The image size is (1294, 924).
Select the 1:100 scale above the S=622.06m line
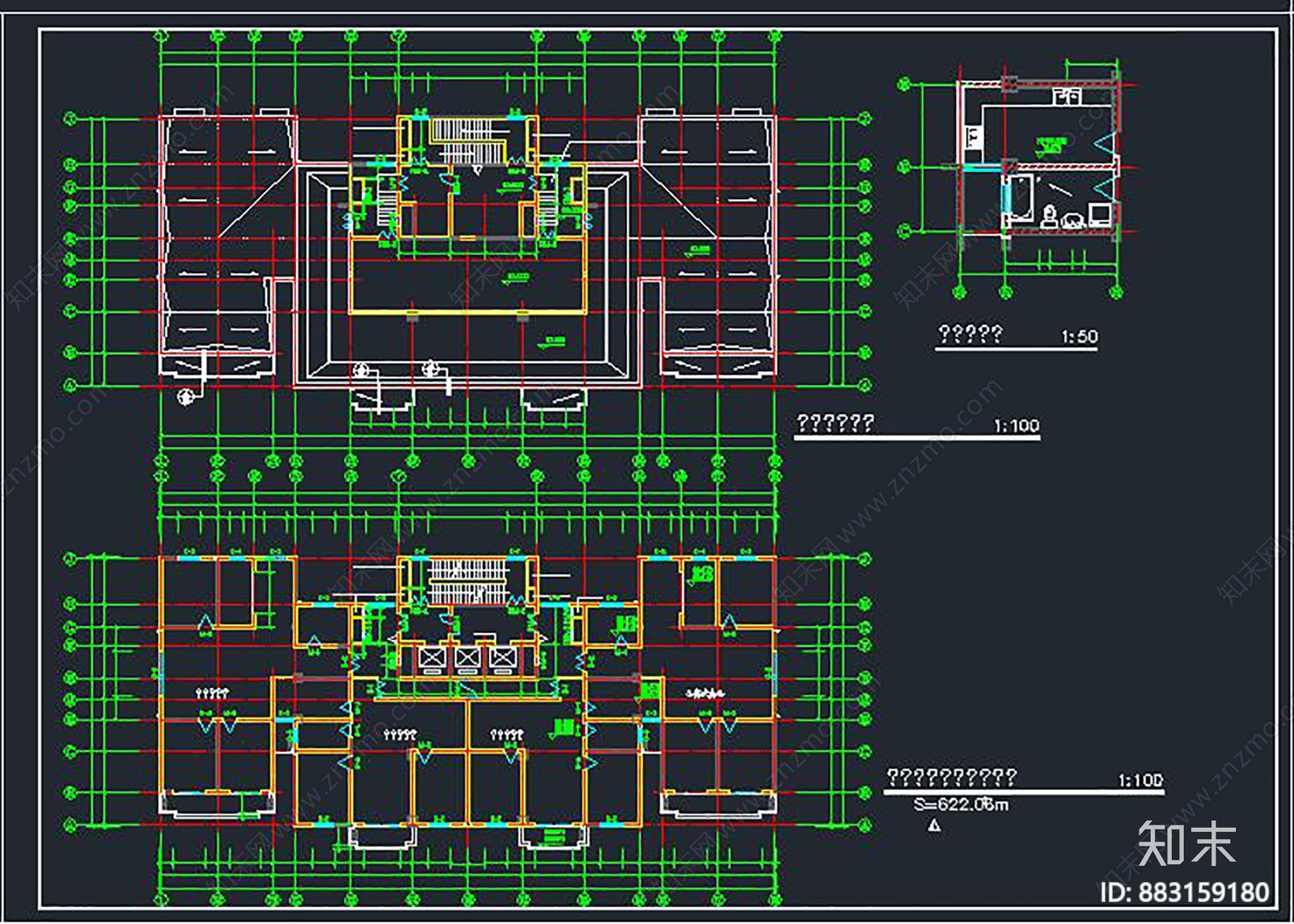point(1141,780)
